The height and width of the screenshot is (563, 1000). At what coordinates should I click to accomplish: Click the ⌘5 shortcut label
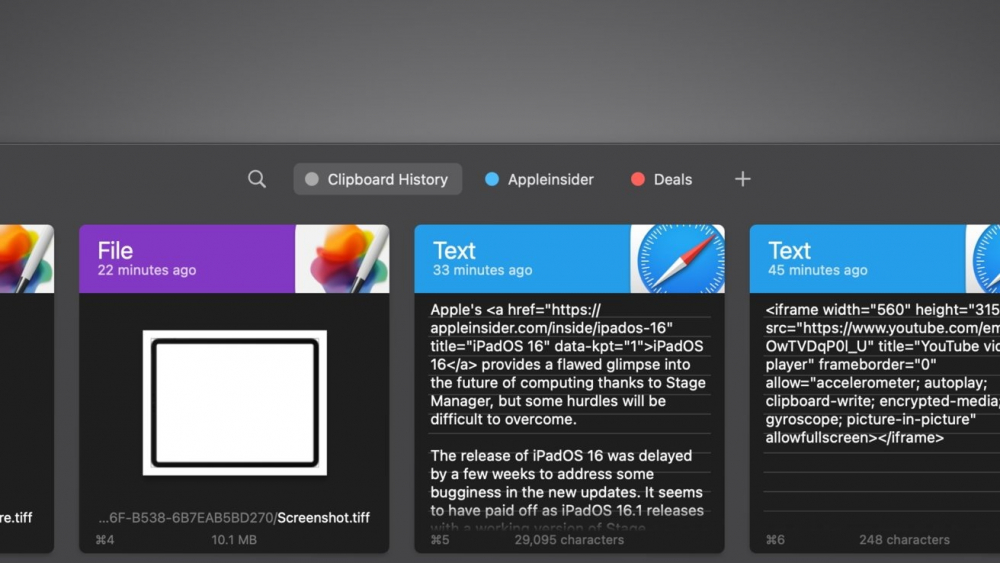click(x=440, y=540)
